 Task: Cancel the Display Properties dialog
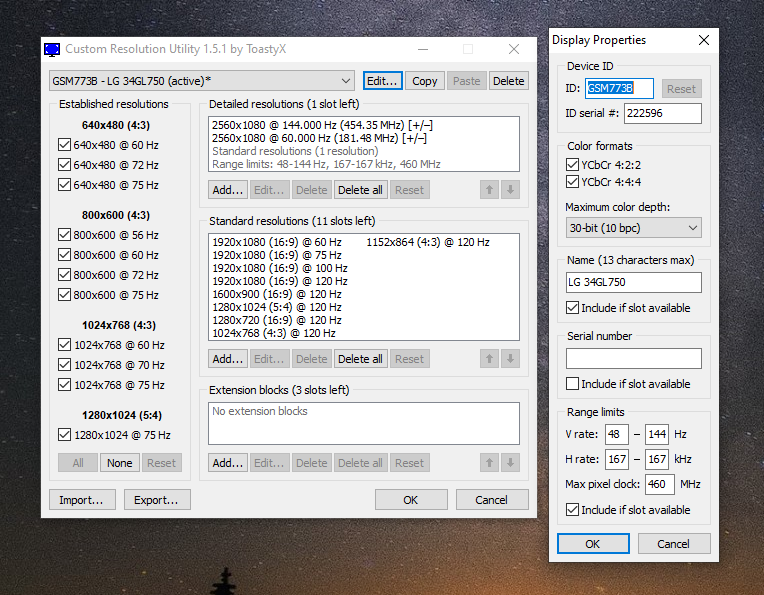point(674,544)
